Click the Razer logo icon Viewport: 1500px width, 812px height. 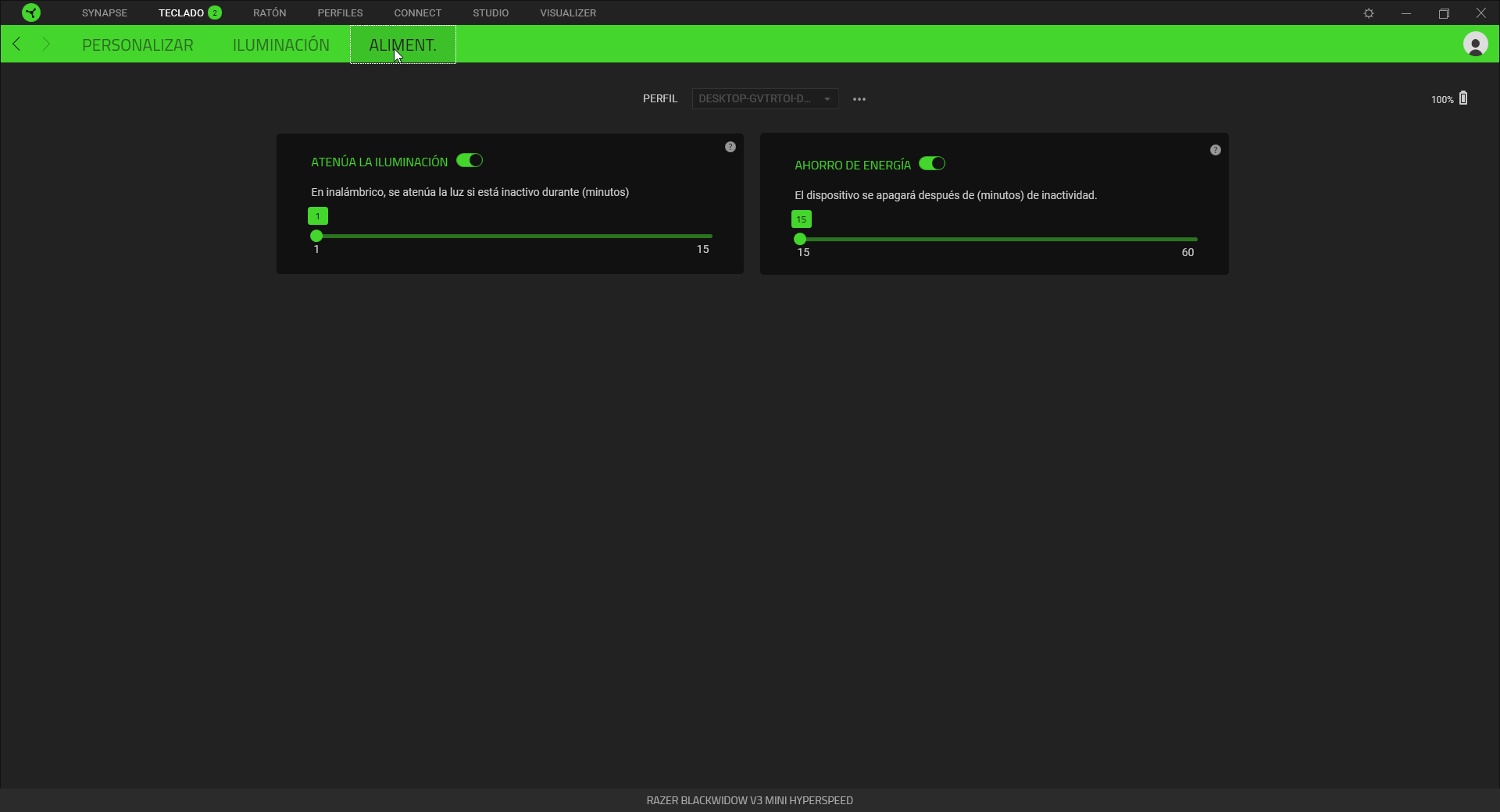point(31,12)
